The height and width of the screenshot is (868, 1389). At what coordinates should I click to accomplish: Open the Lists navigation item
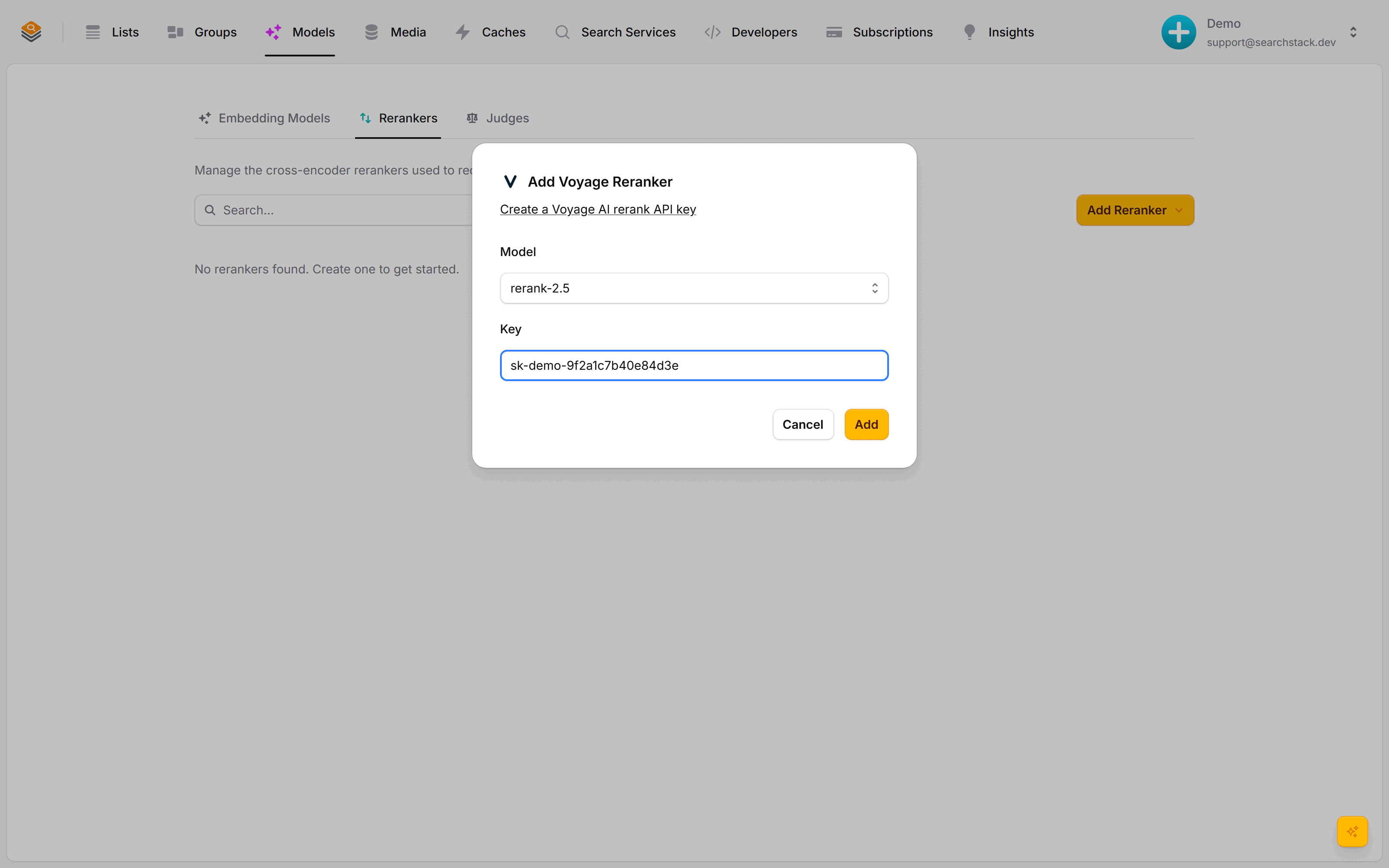[112, 32]
